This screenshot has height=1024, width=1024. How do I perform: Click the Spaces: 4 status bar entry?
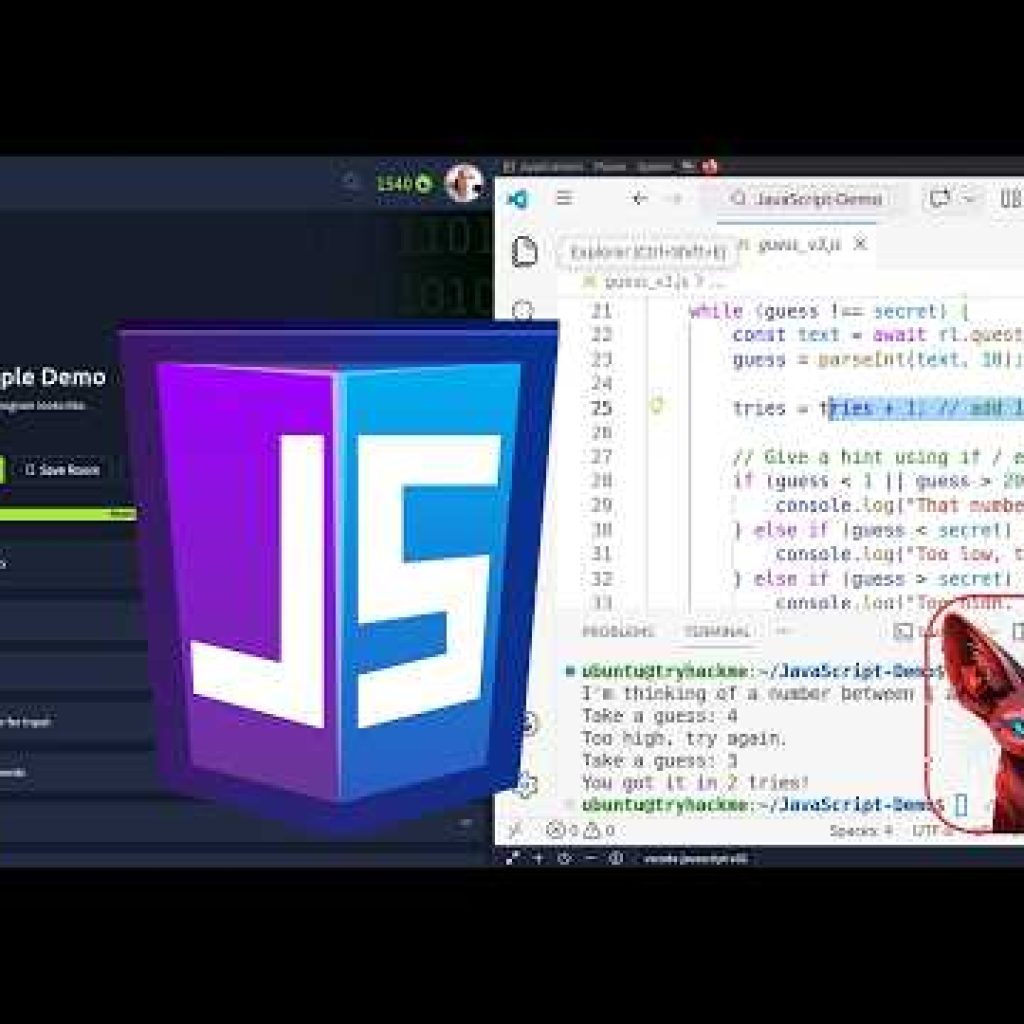point(861,831)
